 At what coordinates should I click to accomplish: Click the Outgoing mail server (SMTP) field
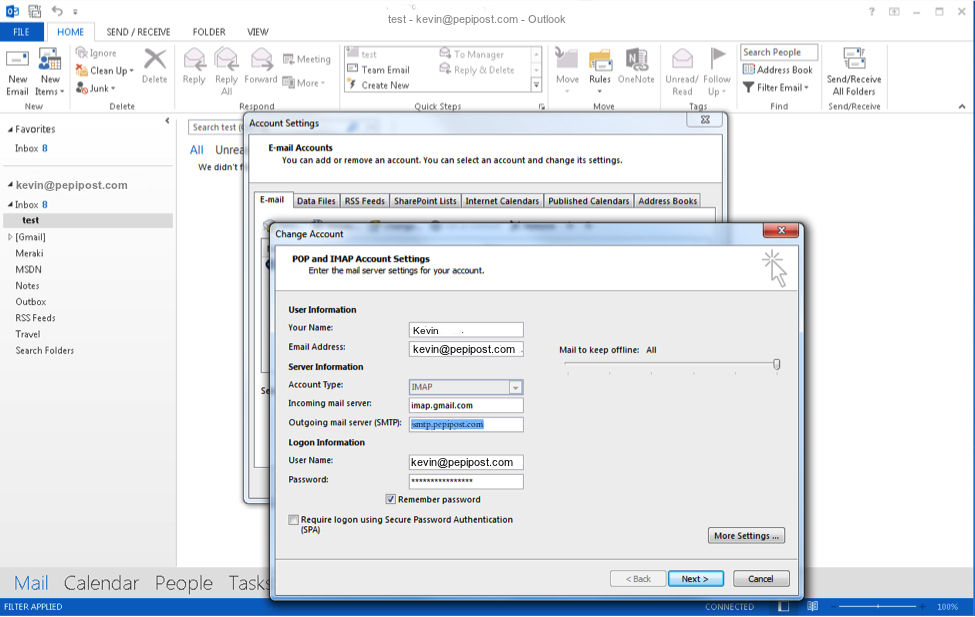(x=466, y=425)
